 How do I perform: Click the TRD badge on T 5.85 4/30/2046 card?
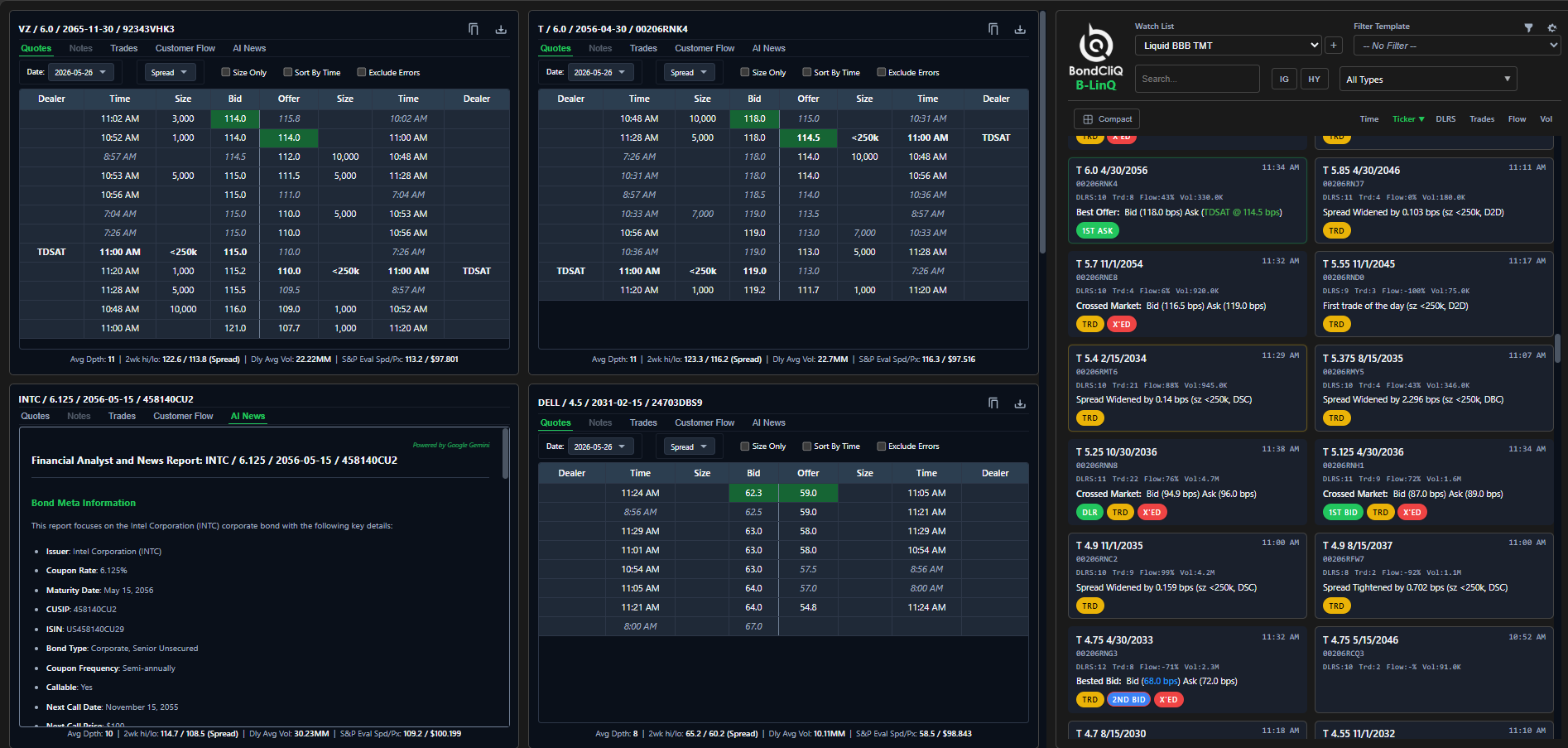pyautogui.click(x=1336, y=230)
